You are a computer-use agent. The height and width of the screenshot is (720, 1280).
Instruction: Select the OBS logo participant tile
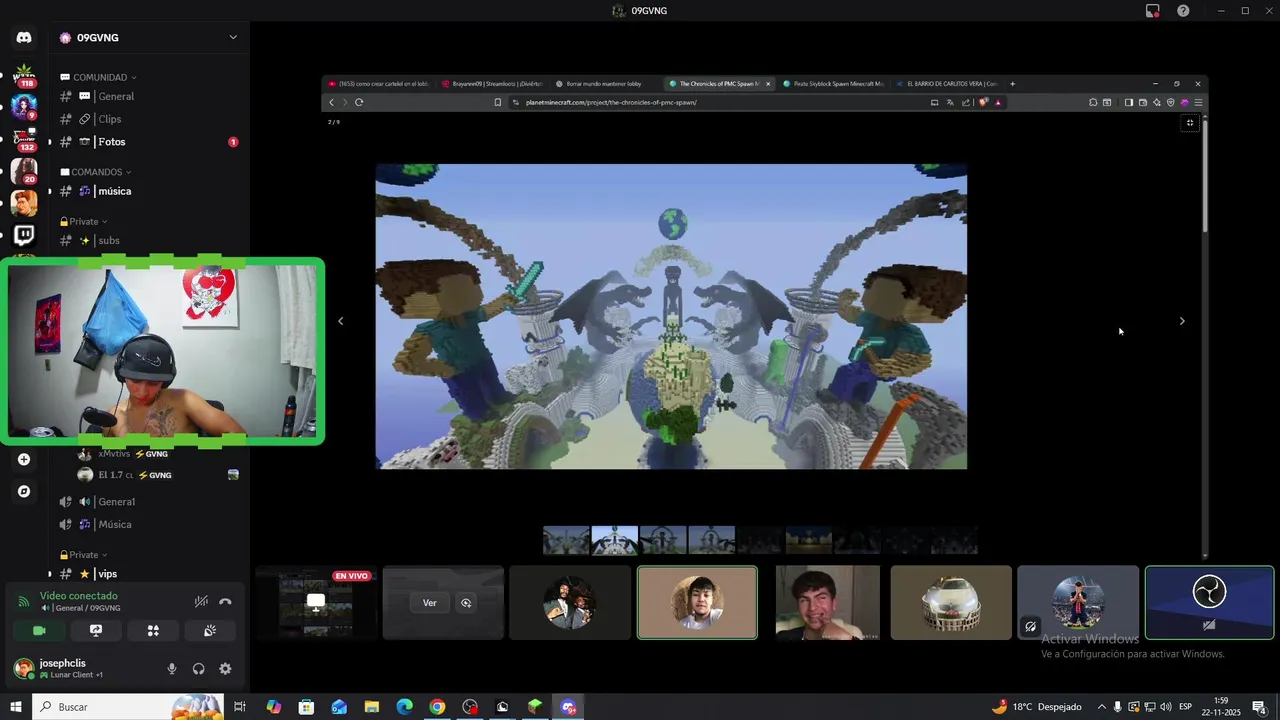pyautogui.click(x=1209, y=603)
